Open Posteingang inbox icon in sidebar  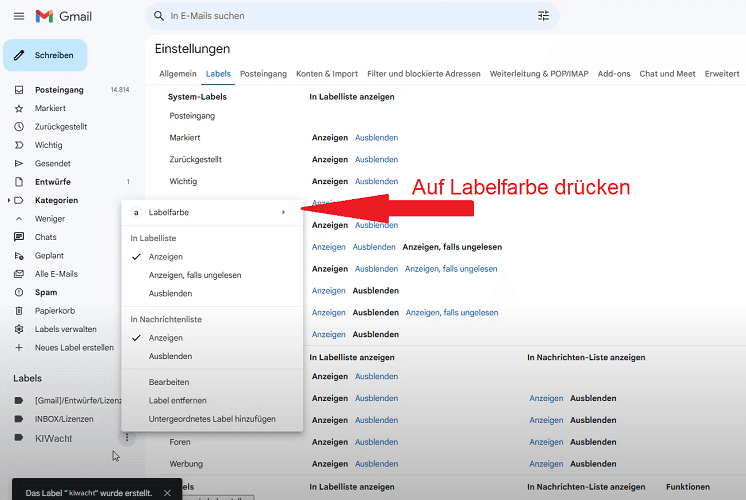(x=19, y=90)
